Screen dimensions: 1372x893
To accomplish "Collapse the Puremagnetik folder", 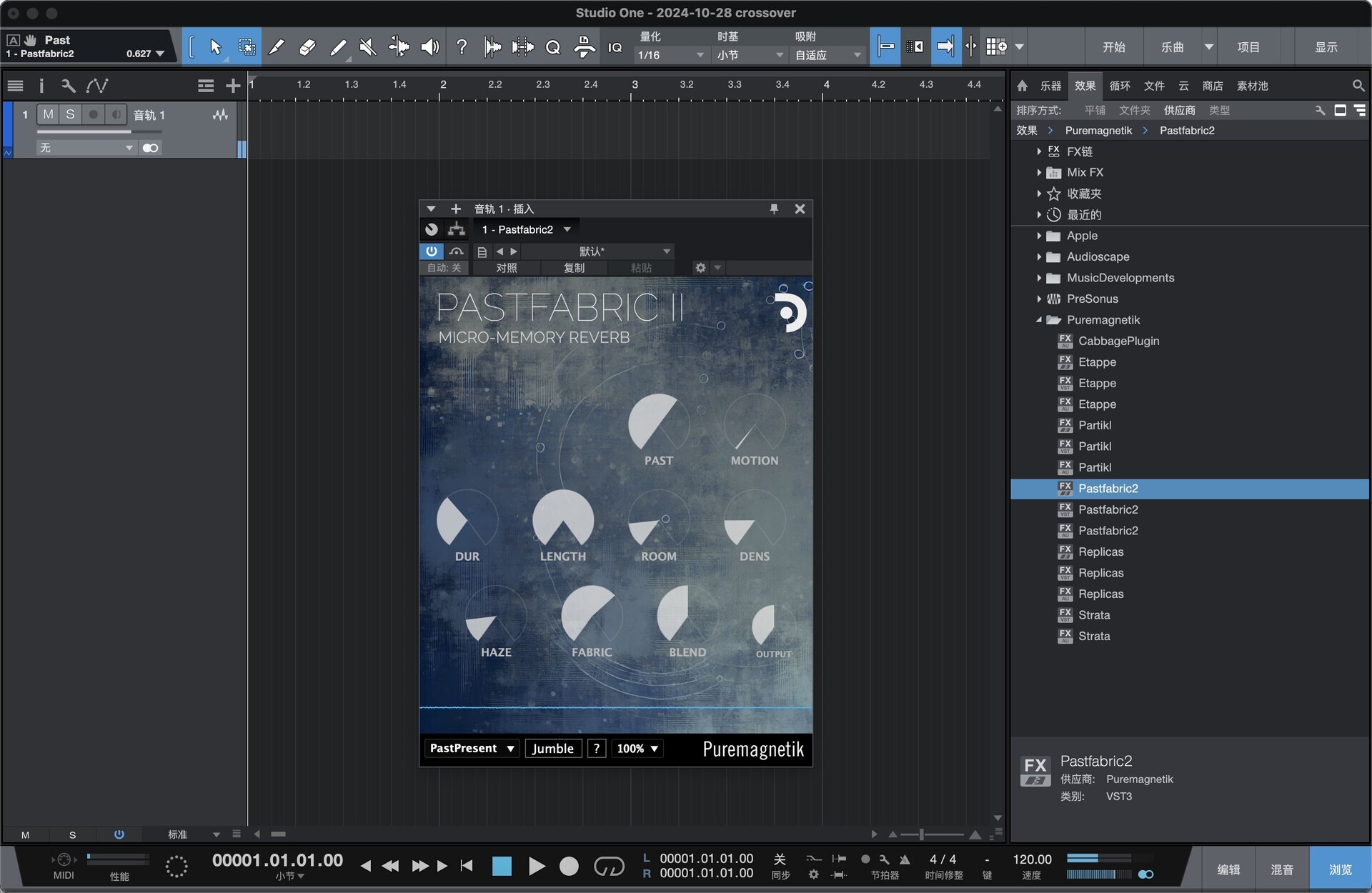I will click(1039, 320).
